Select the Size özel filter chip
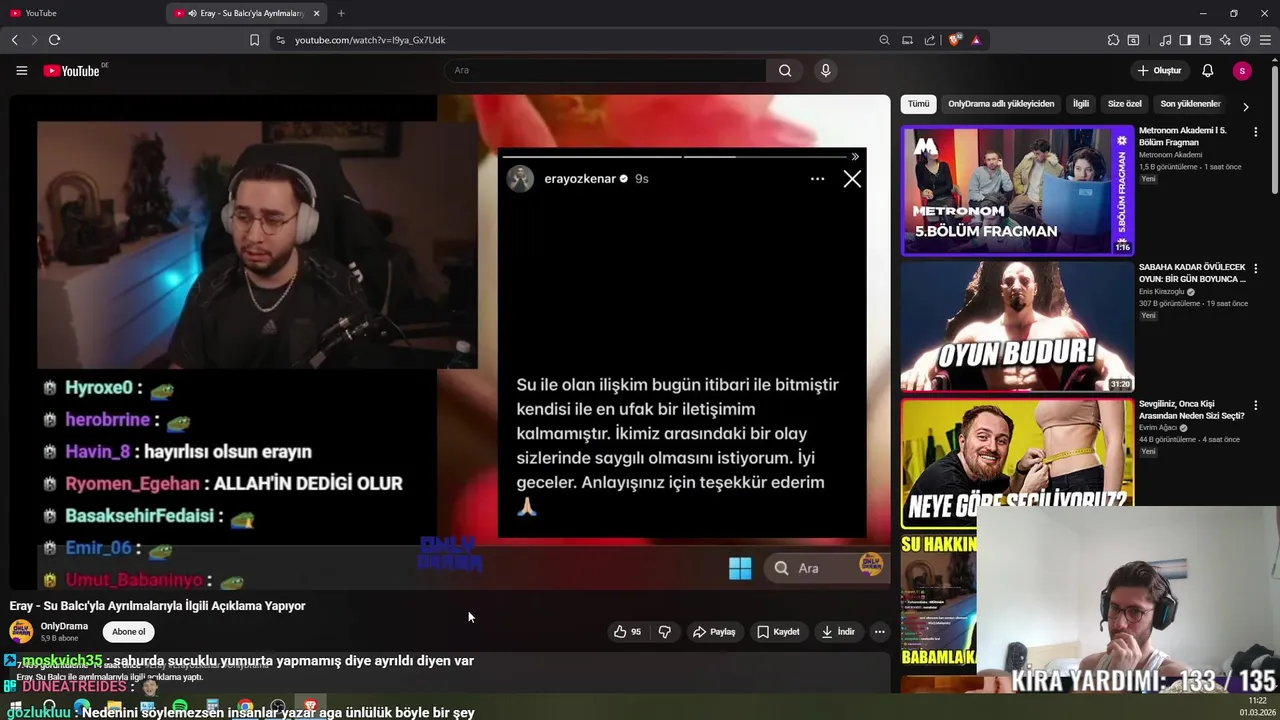 coord(1124,104)
